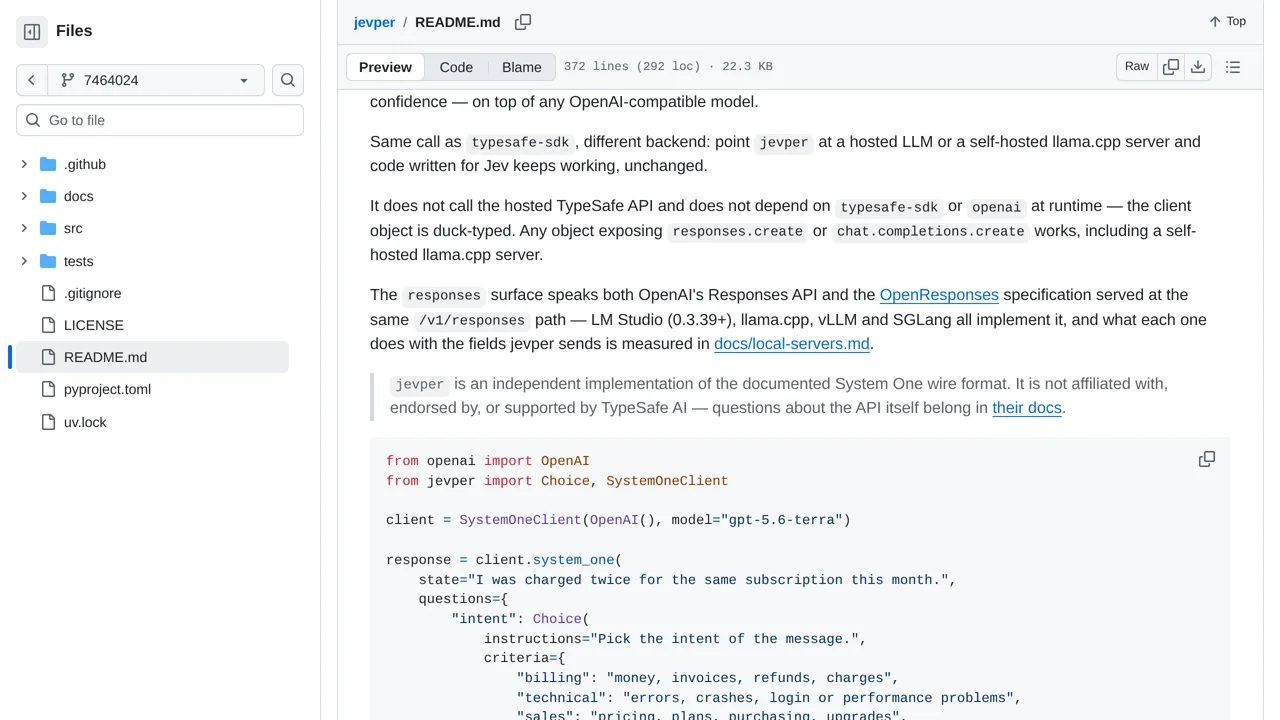The width and height of the screenshot is (1280, 720).
Task: Click the back arrow beside branch selector
Action: pos(32,80)
